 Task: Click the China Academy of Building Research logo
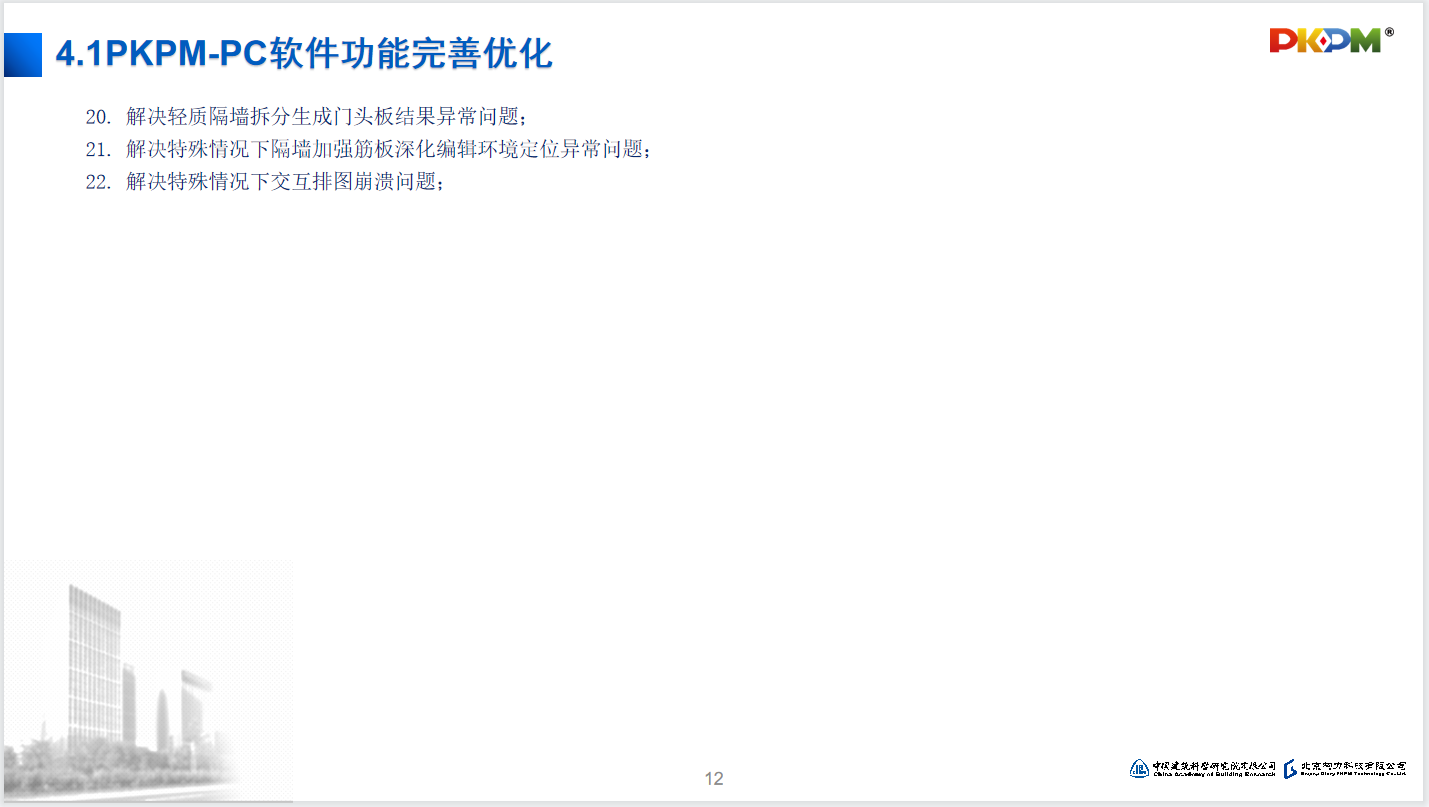1203,768
